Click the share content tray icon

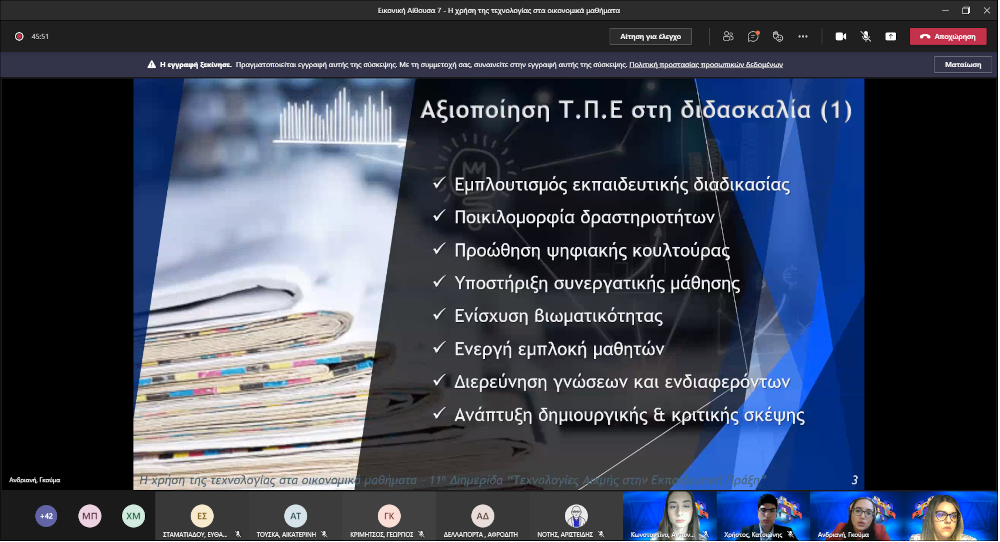coord(890,36)
